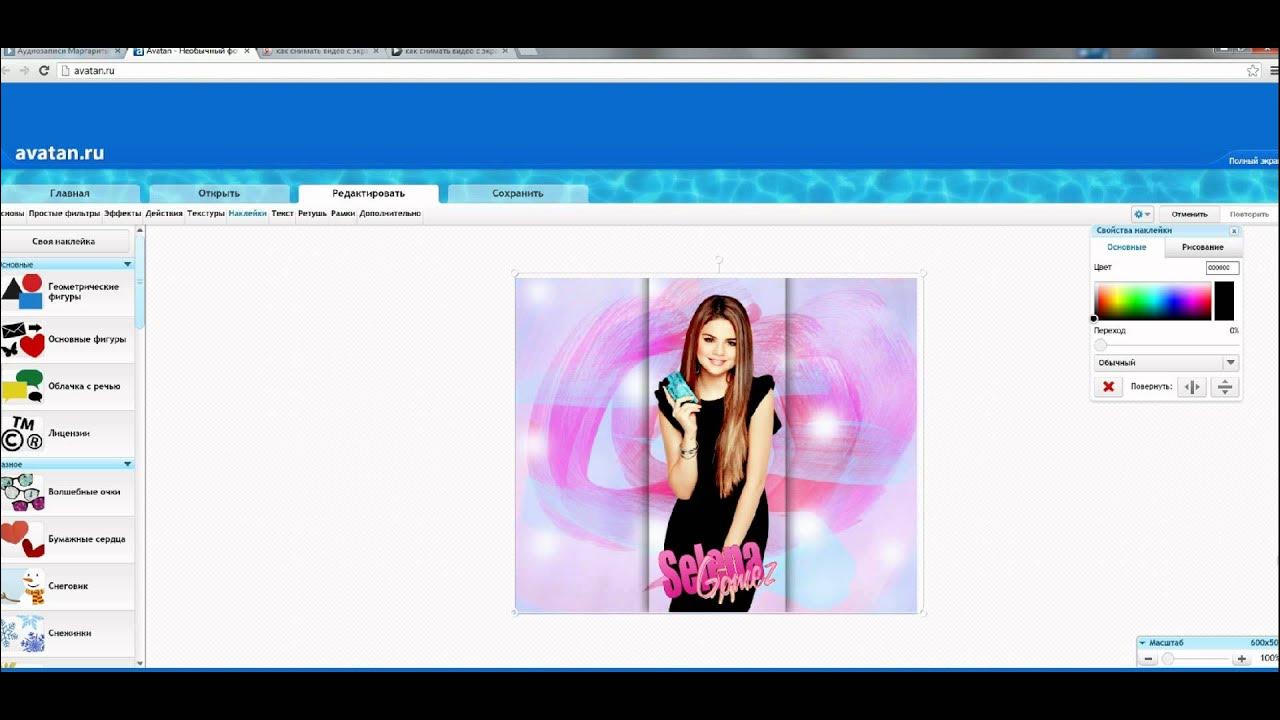Switch to the Основные properties tab
1280x720 pixels.
coord(1127,247)
